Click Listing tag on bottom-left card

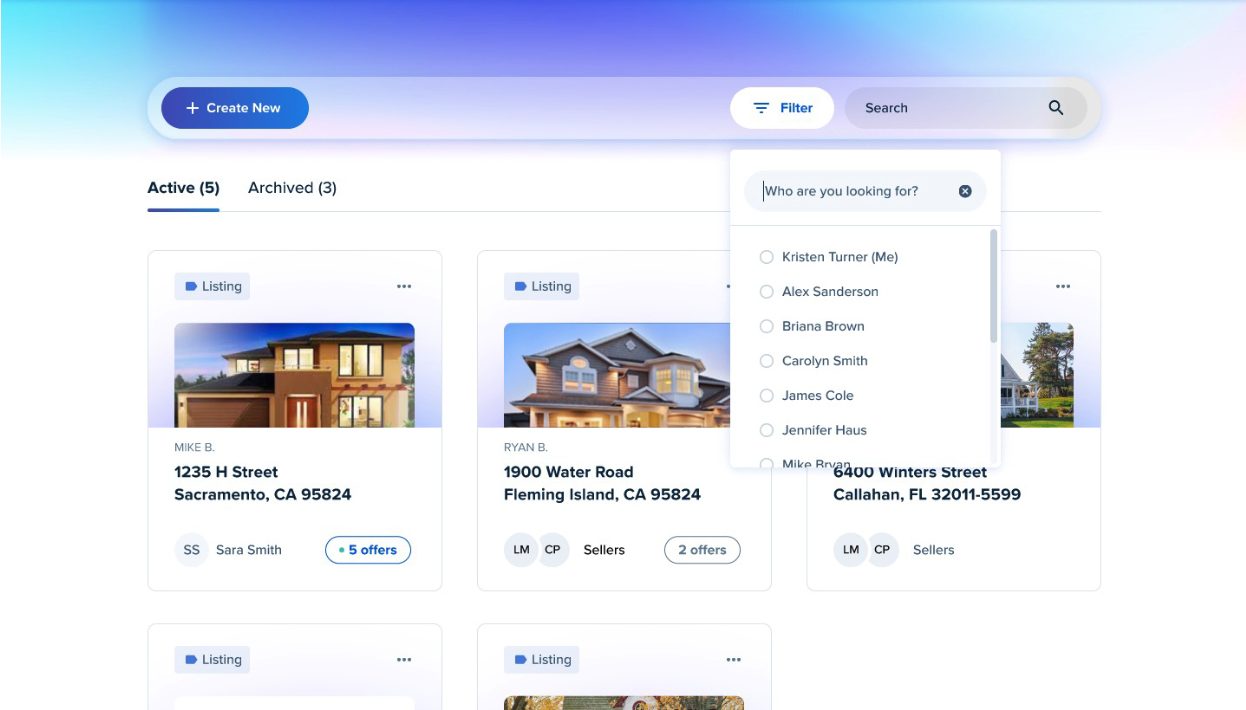pos(212,660)
